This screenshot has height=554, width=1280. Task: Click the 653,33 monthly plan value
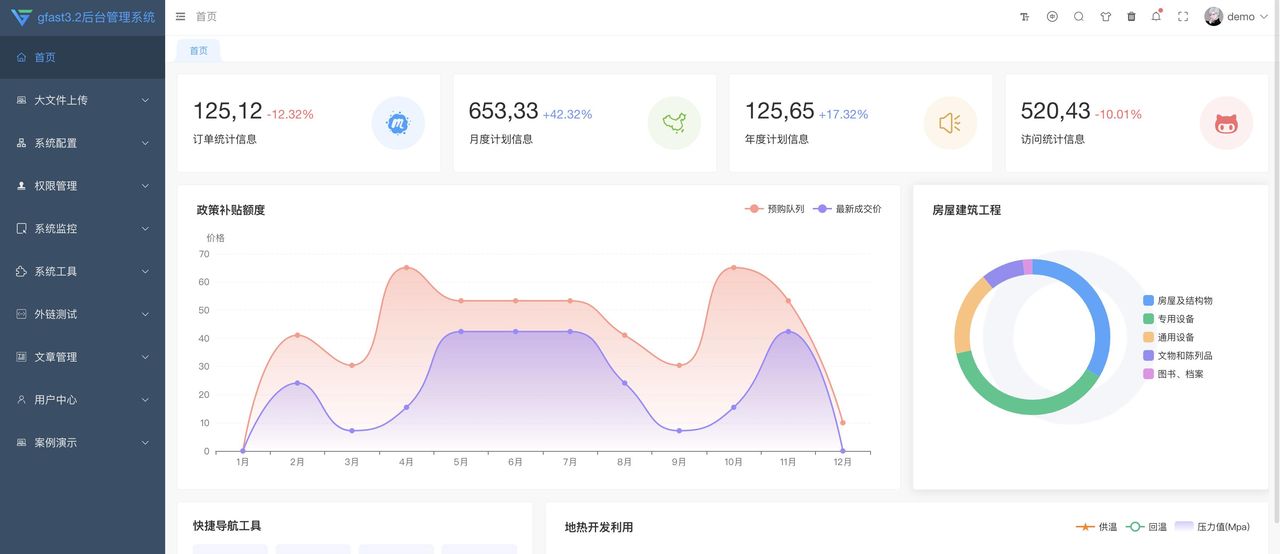[503, 111]
